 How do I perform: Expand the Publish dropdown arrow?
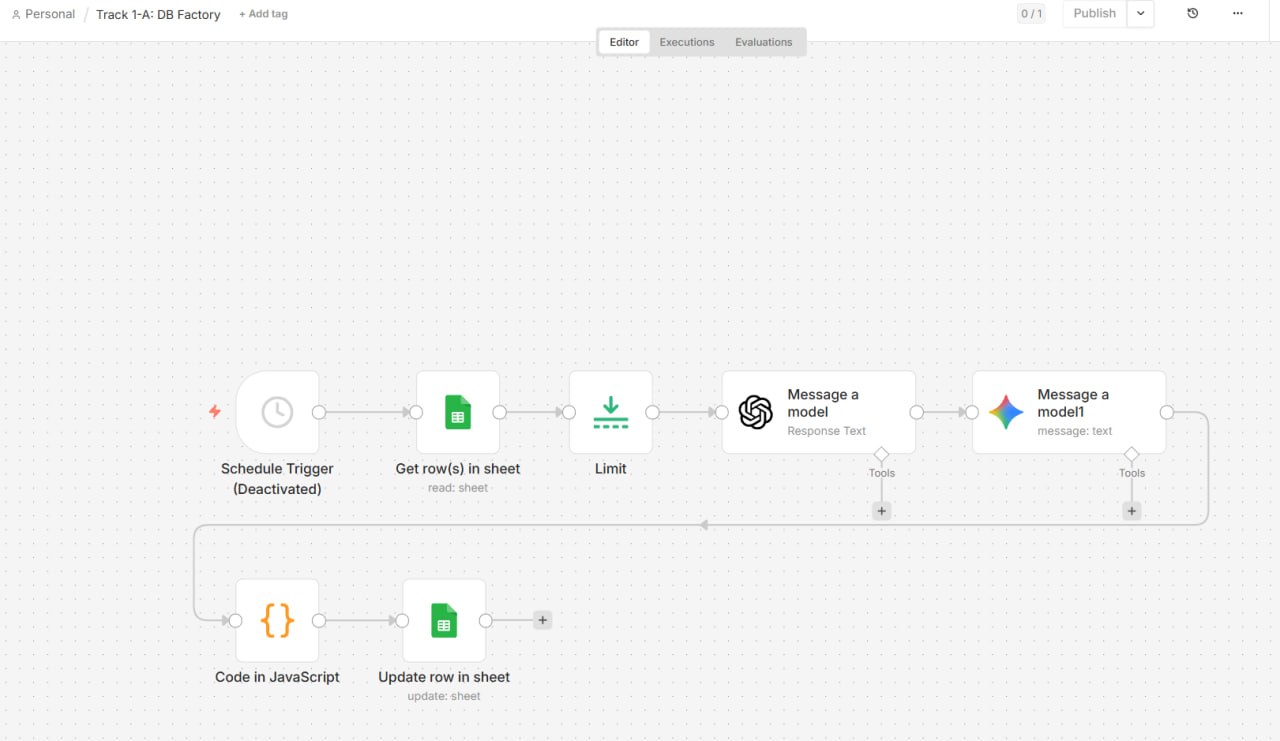pyautogui.click(x=1140, y=13)
